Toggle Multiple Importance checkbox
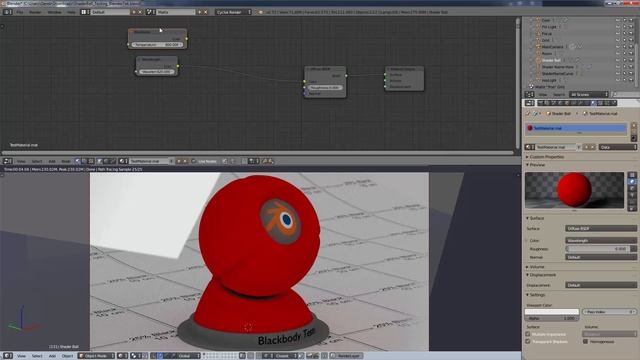 point(528,334)
